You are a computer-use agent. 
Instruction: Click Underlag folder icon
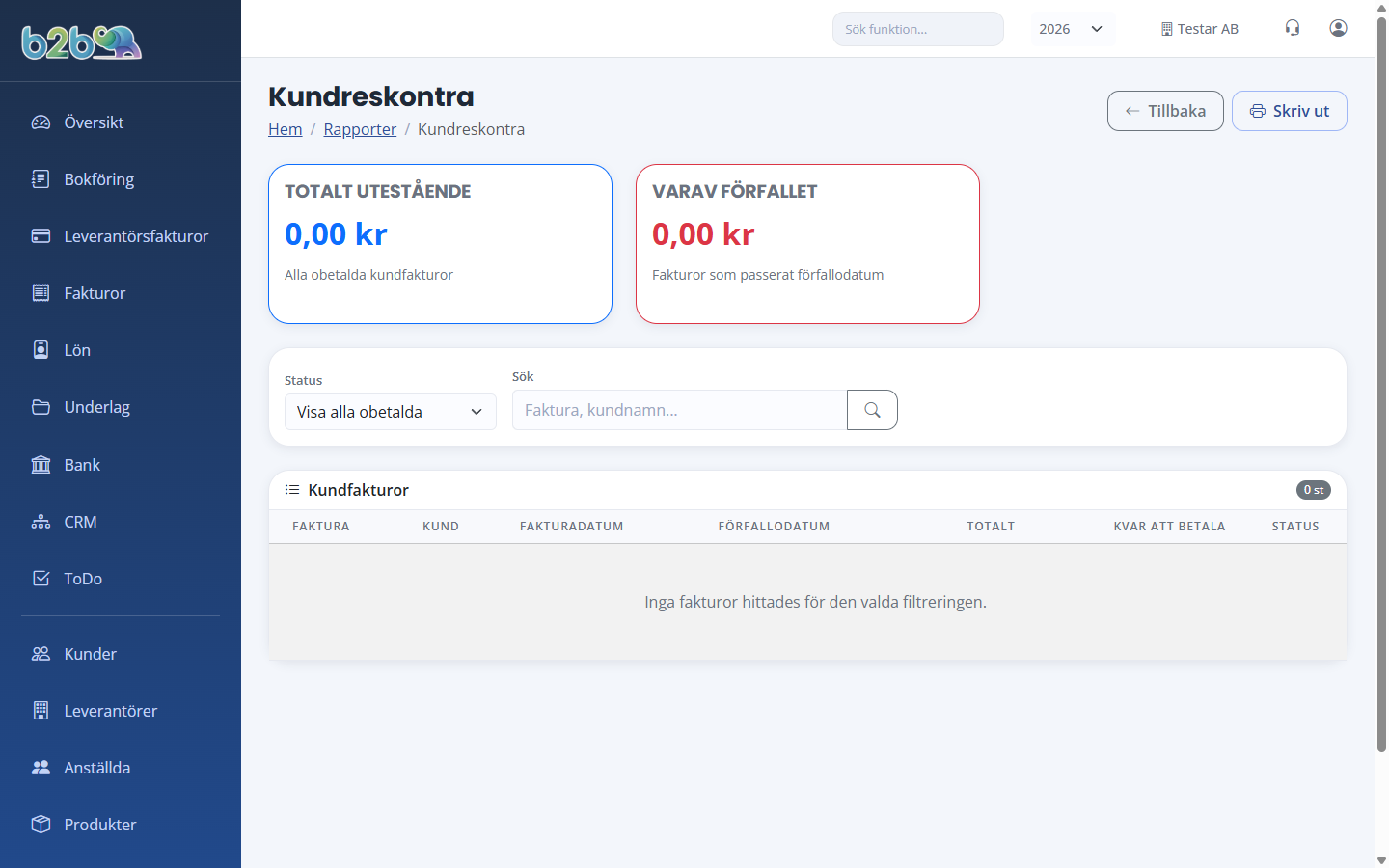point(41,407)
